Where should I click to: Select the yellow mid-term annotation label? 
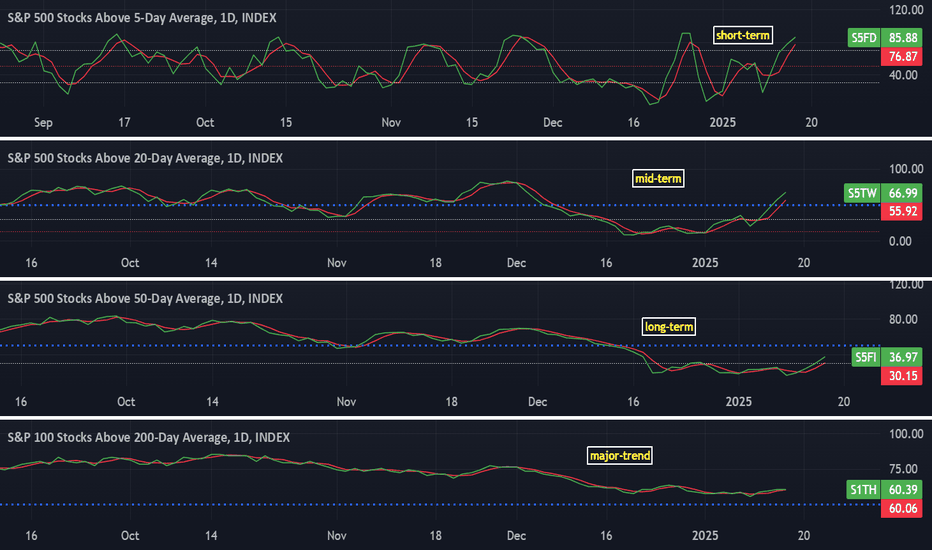coord(658,178)
